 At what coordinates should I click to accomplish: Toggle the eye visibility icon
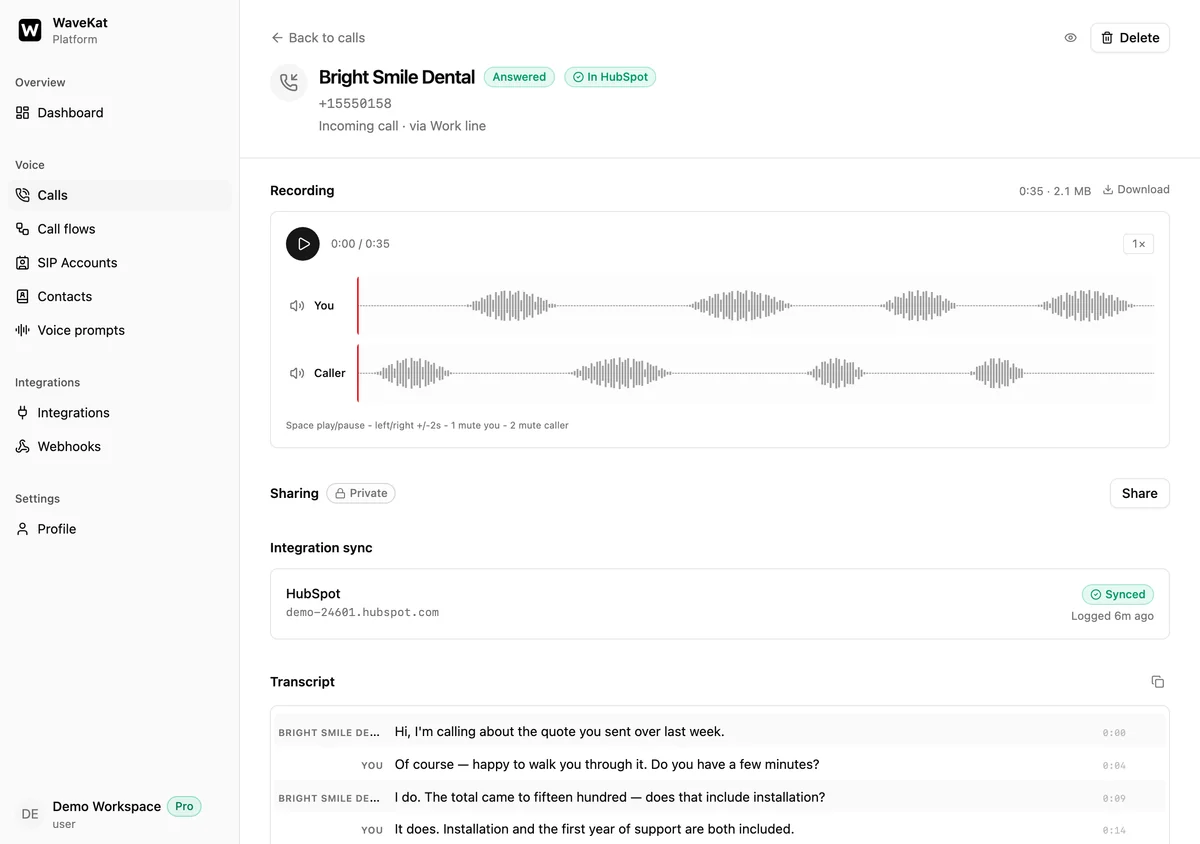(1070, 38)
